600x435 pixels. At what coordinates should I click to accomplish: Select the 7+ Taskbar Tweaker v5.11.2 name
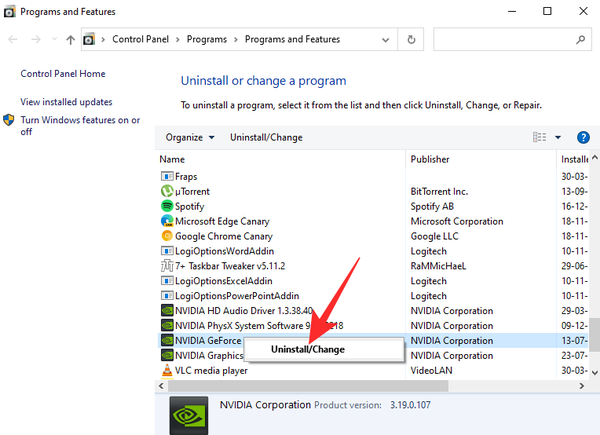tap(230, 266)
